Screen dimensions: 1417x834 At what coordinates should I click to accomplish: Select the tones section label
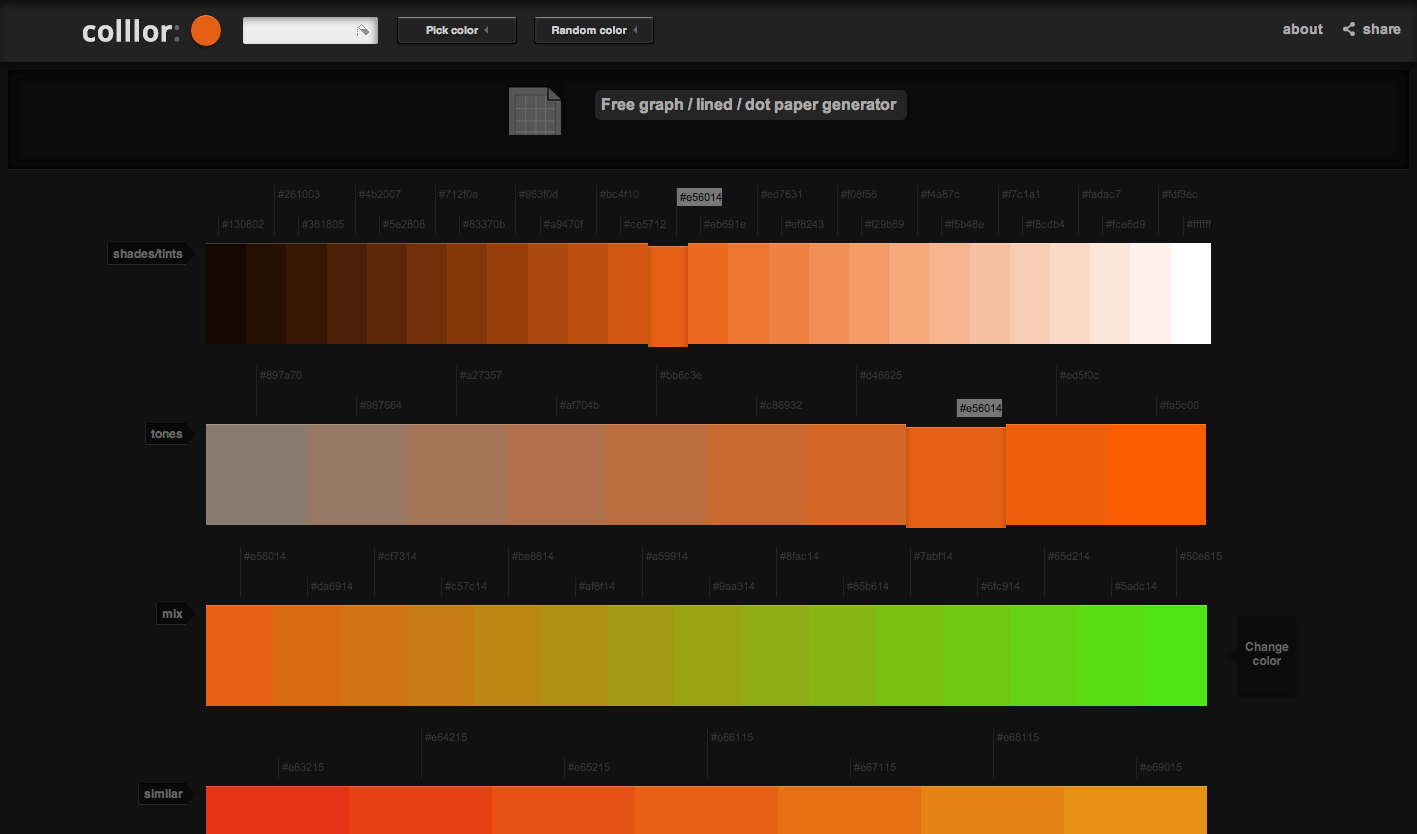(x=166, y=433)
